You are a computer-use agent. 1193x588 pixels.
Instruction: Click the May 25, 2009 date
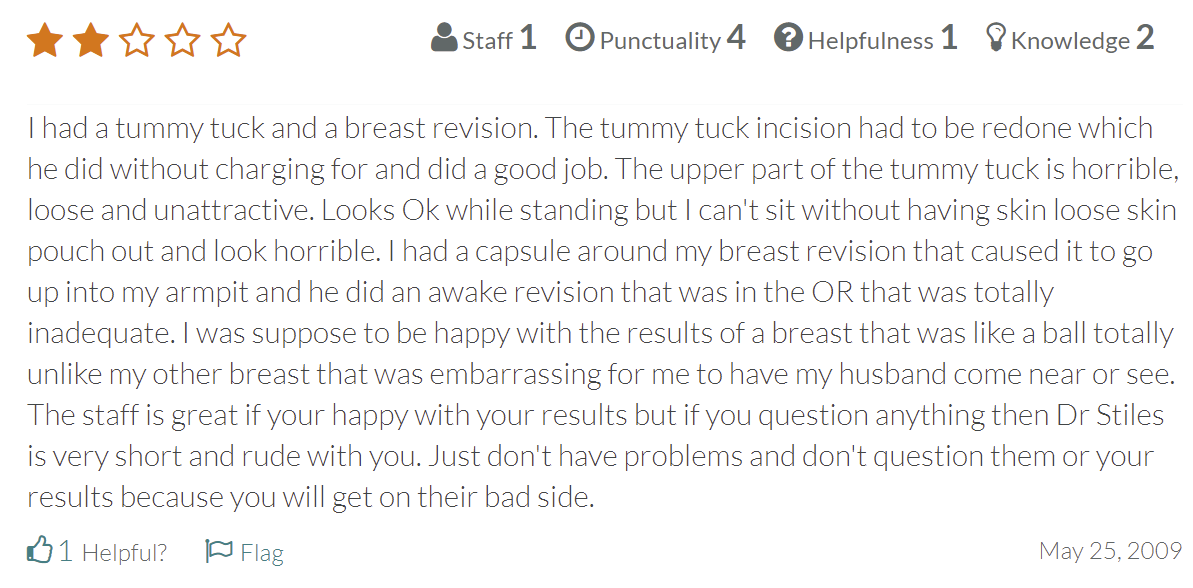(1111, 550)
